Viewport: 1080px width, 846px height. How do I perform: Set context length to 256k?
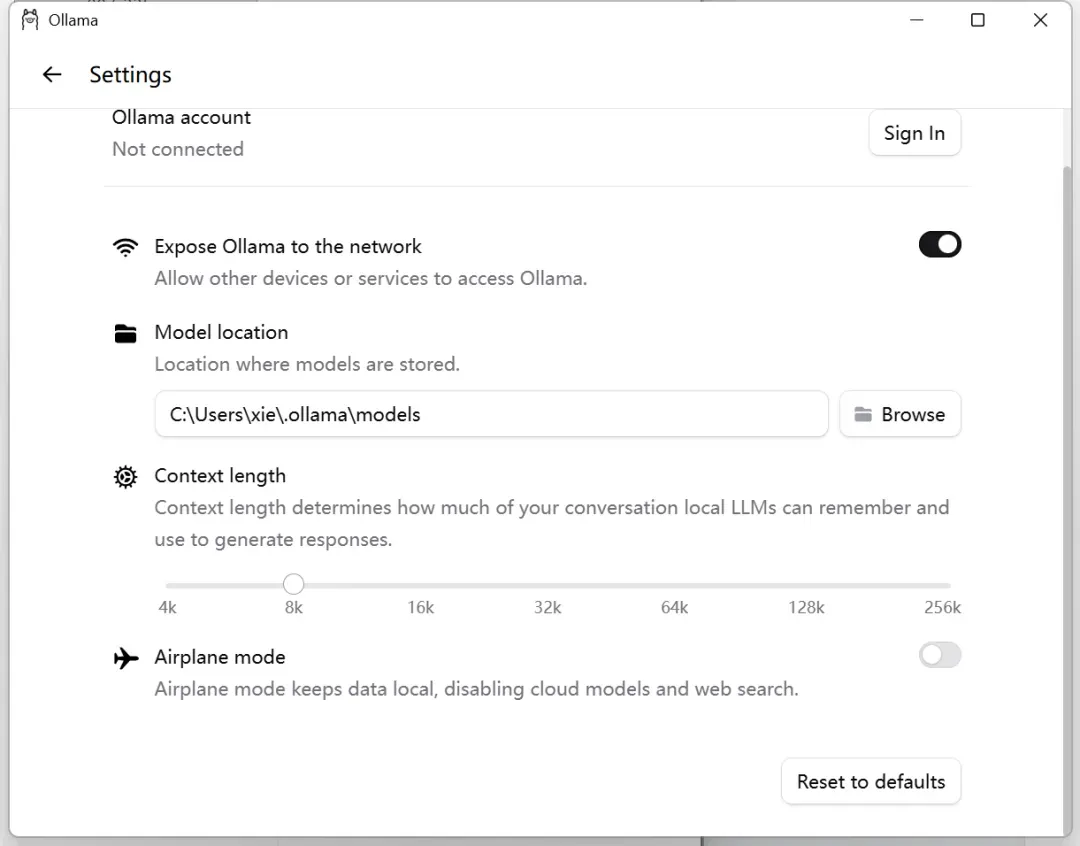click(x=942, y=607)
